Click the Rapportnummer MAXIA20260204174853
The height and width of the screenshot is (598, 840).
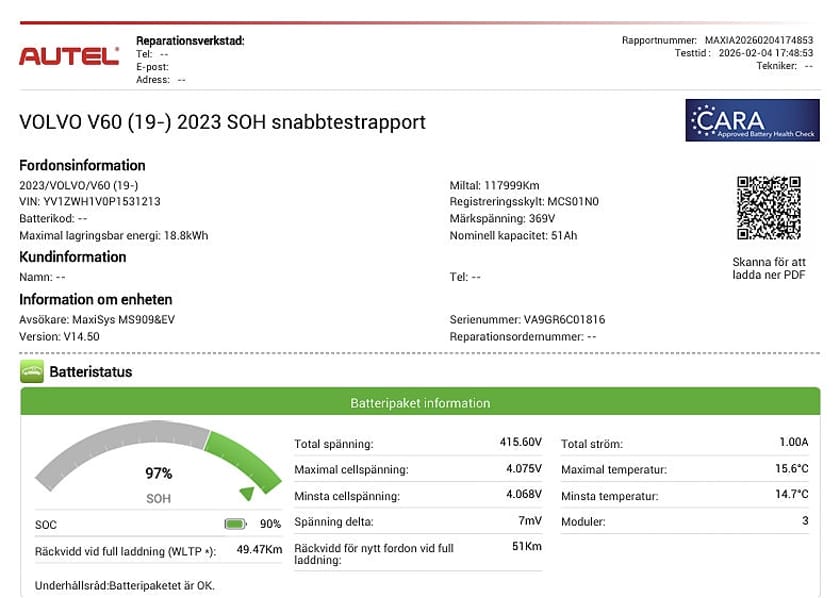click(x=717, y=40)
